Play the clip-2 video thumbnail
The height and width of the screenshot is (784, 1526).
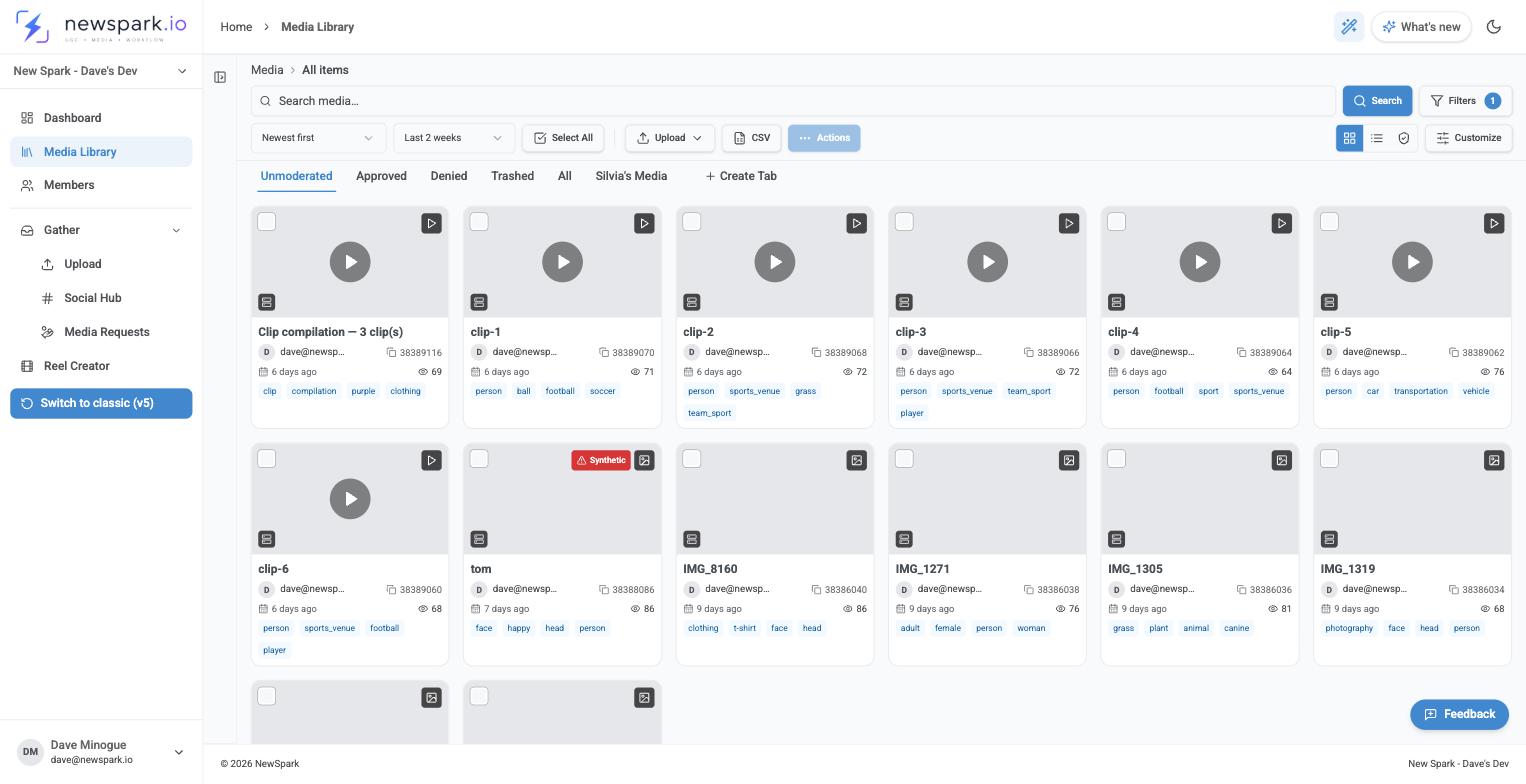[775, 262]
